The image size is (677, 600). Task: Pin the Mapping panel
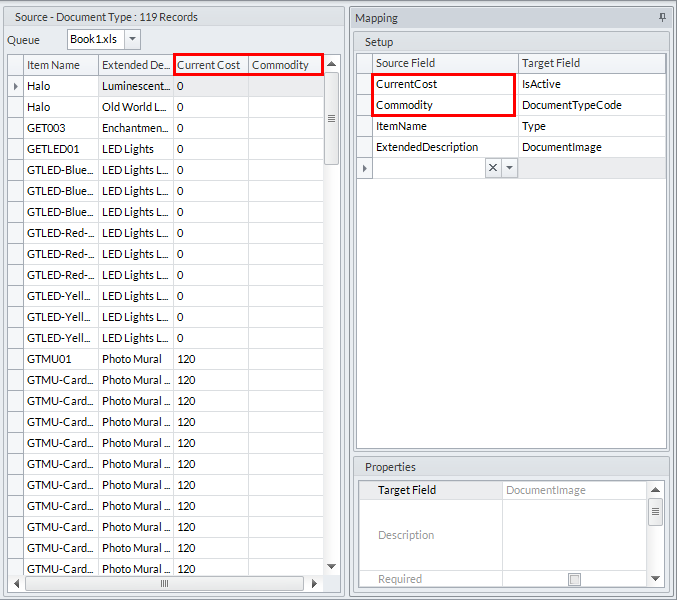pos(662,18)
